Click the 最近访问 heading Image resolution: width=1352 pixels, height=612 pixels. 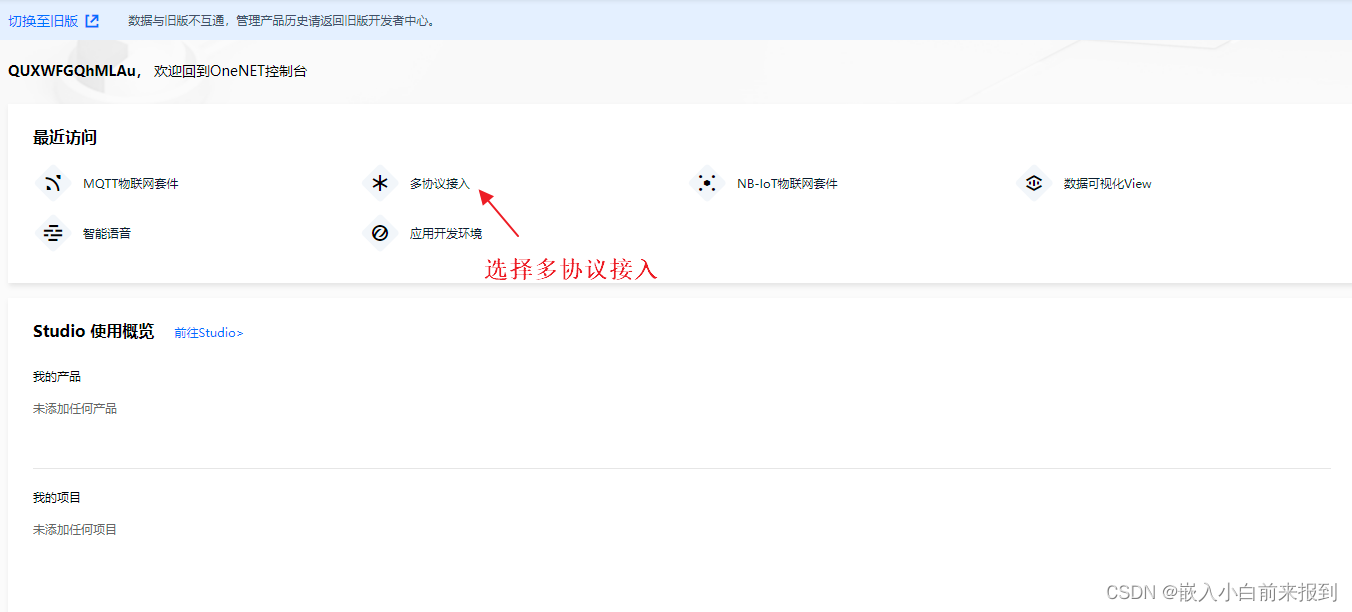point(65,138)
